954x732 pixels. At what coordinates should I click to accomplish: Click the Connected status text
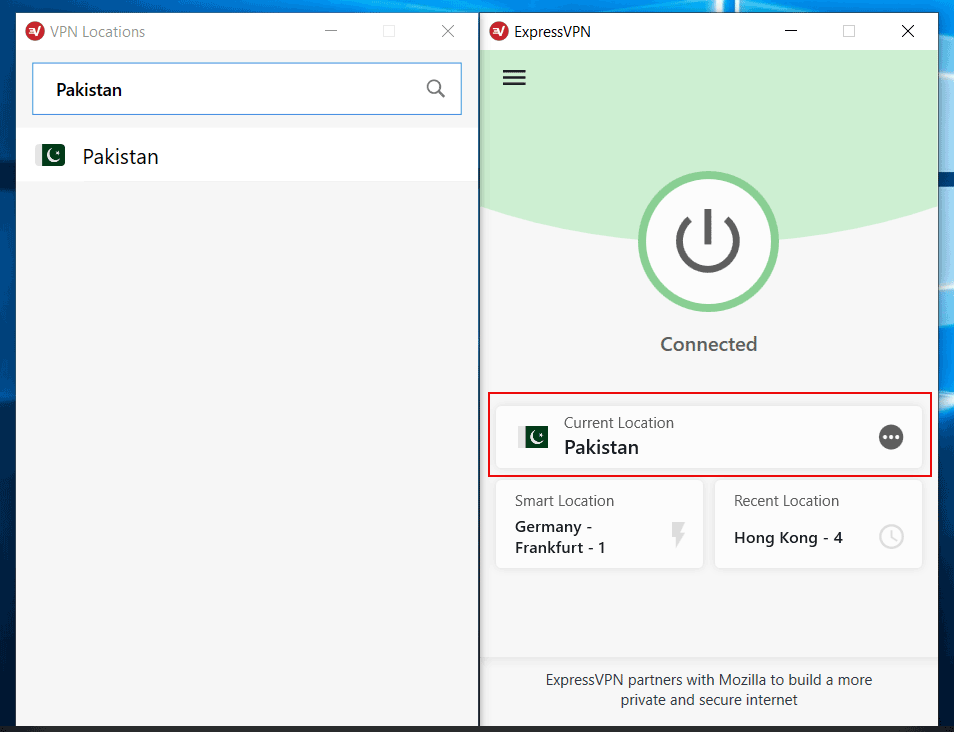[709, 344]
